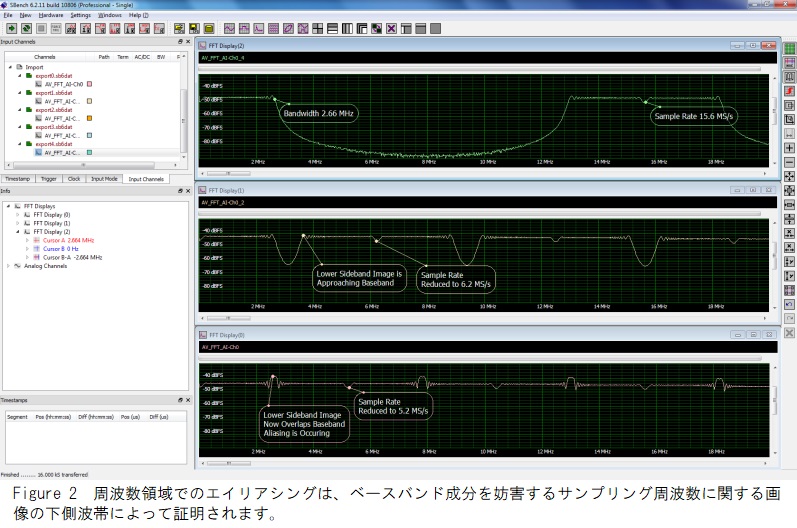Expand the Cursor A 2.664 MHz entry
Image resolution: width=797 pixels, height=528 pixels.
27,240
